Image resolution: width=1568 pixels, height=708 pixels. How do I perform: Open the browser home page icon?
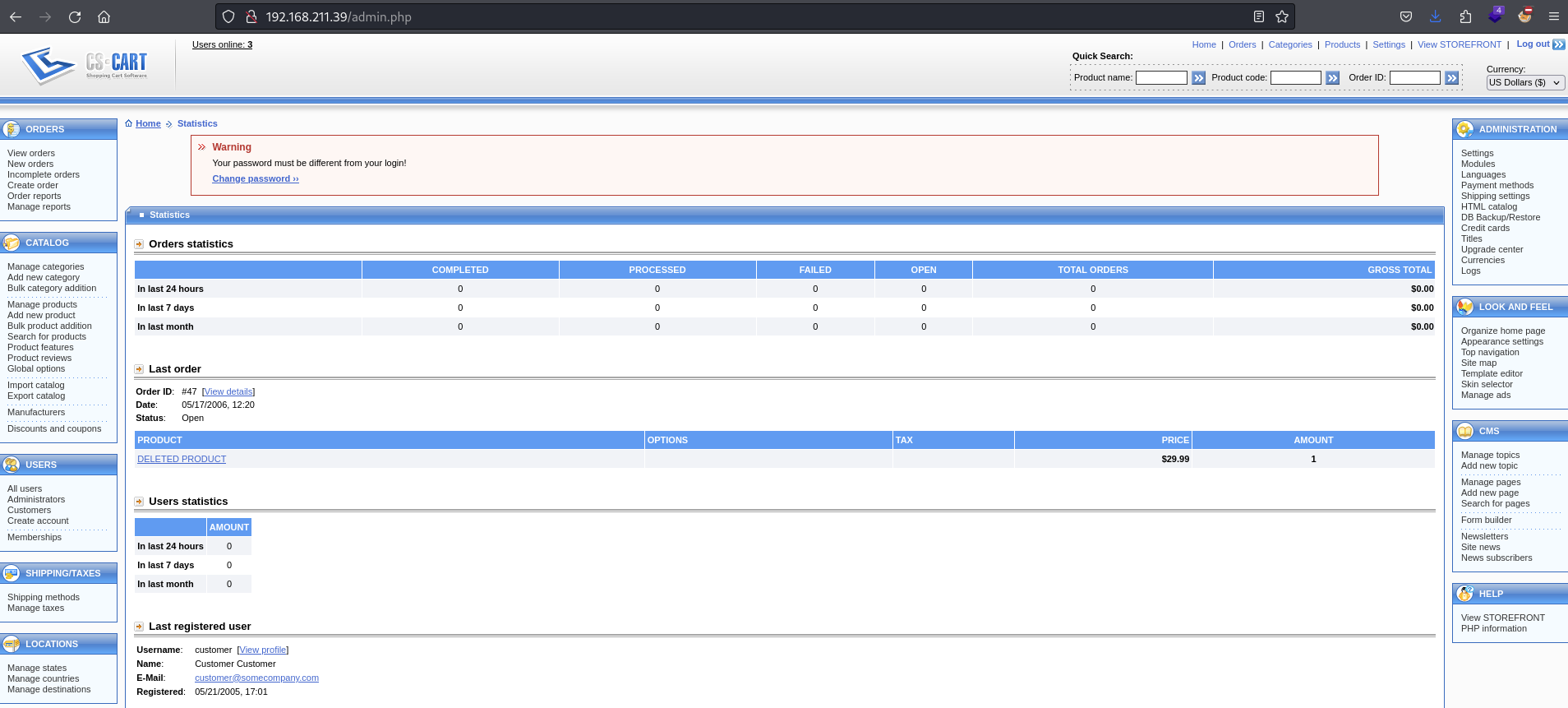[x=104, y=16]
